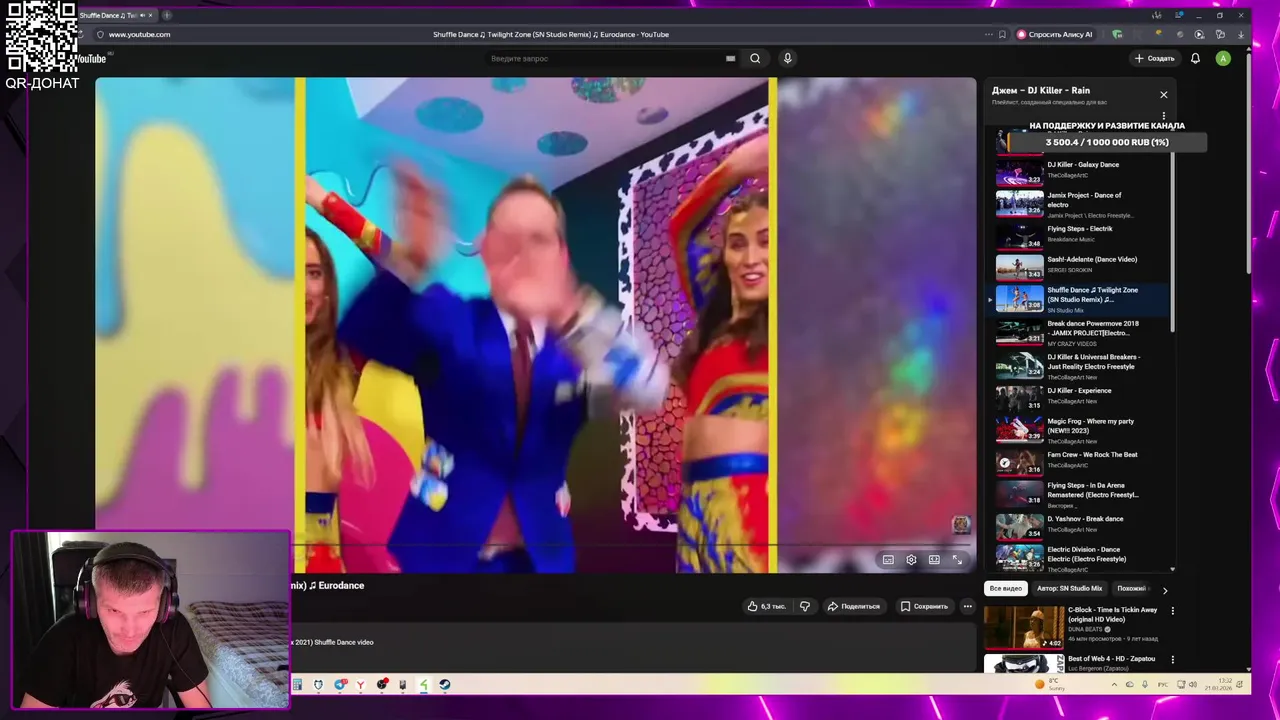The image size is (1280, 720).
Task: Click Спросить Алису AI button
Action: click(x=1055, y=34)
